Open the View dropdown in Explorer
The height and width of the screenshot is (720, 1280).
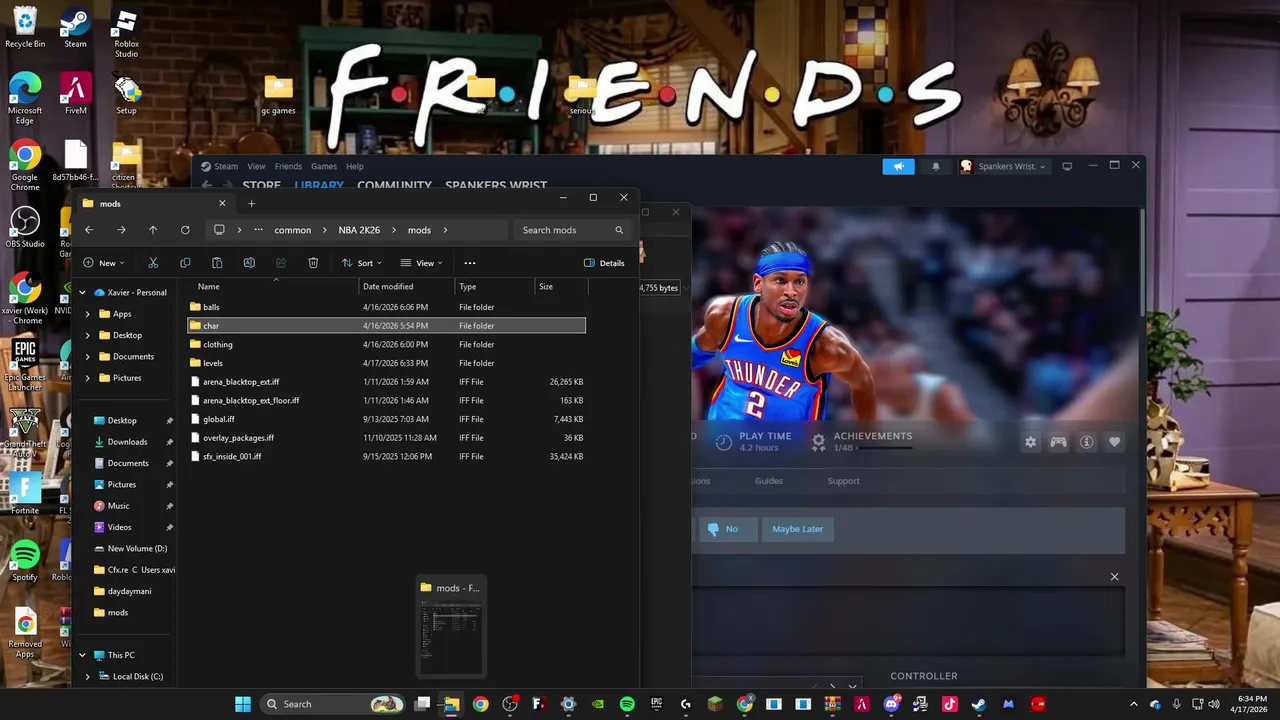pyautogui.click(x=423, y=263)
